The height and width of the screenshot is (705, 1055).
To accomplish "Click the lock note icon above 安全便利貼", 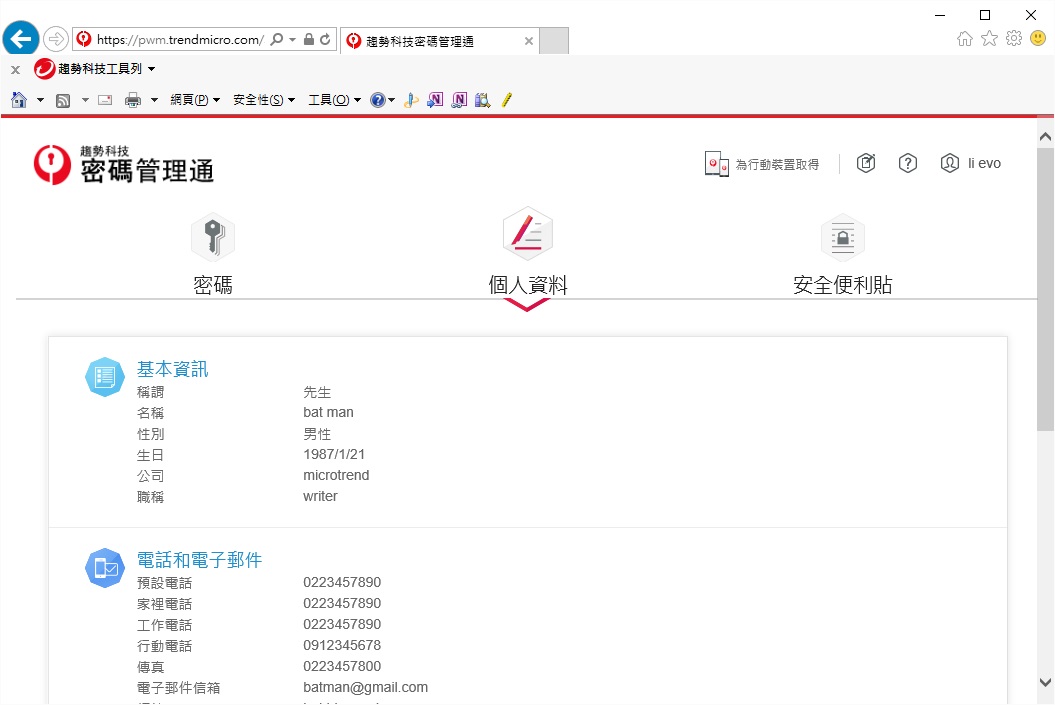I will click(842, 238).
